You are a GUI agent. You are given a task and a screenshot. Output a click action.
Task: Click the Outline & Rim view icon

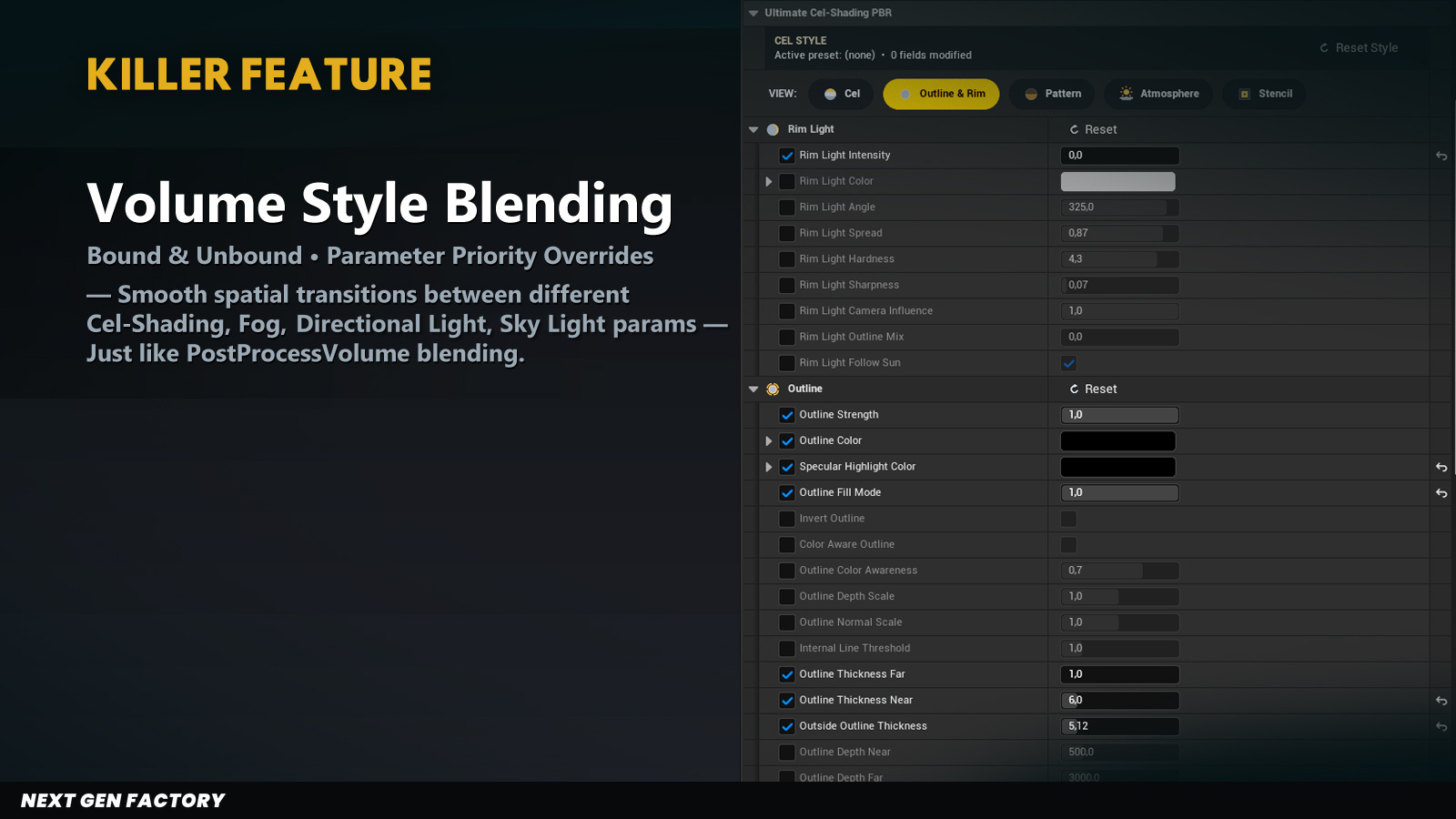[905, 94]
